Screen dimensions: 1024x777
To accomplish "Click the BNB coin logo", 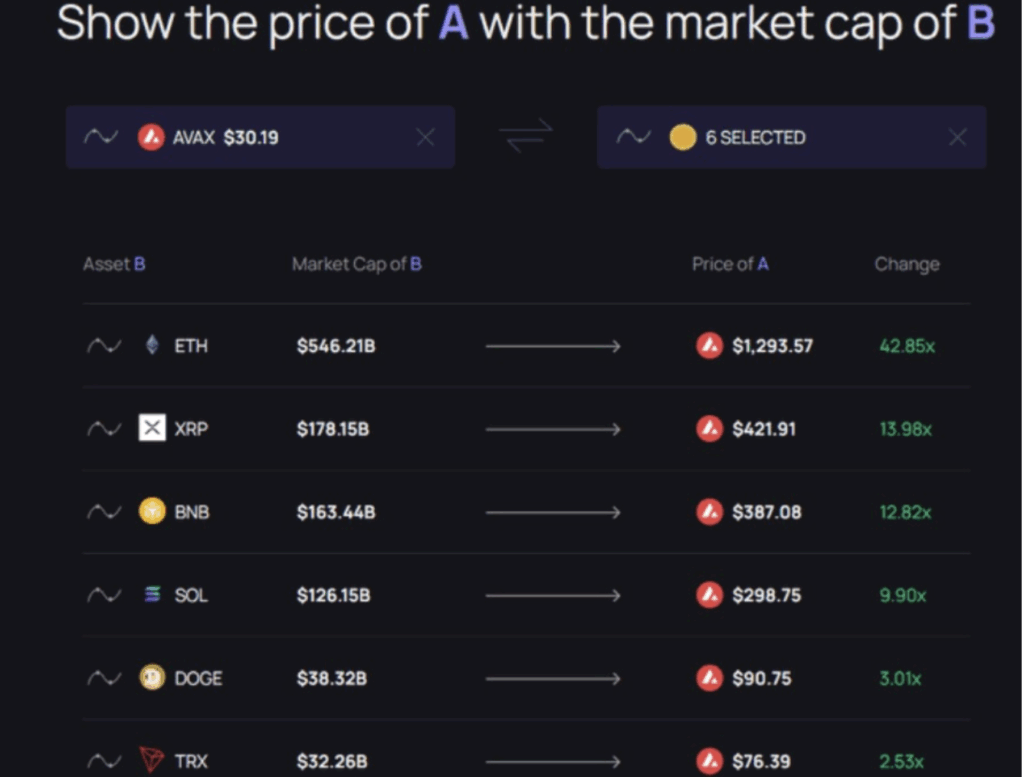I will click(x=151, y=512).
